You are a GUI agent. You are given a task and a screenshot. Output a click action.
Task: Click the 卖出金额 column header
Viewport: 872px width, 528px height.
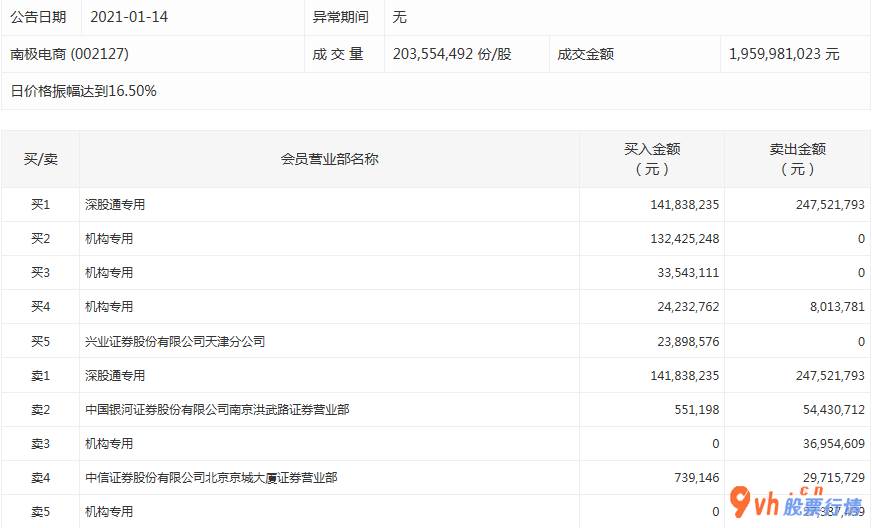(x=797, y=159)
